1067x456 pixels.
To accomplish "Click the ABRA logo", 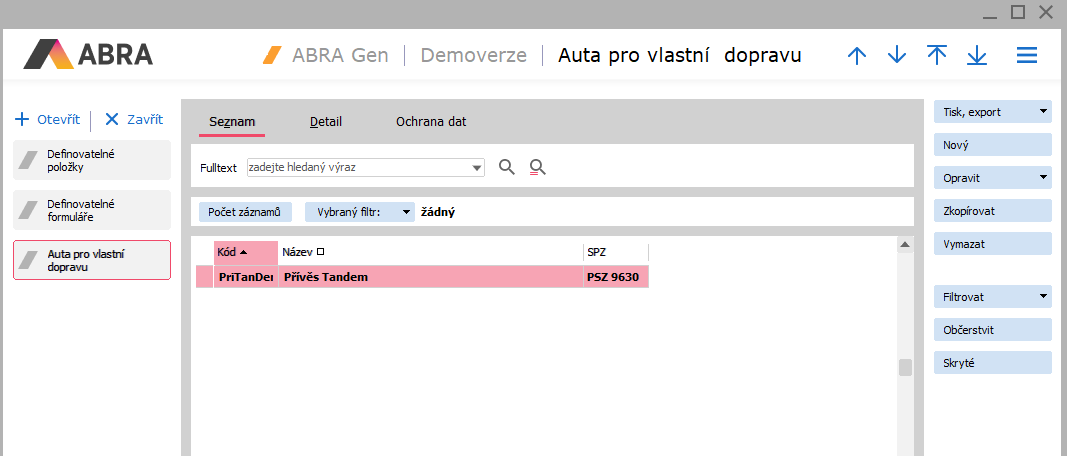I will coord(89,54).
